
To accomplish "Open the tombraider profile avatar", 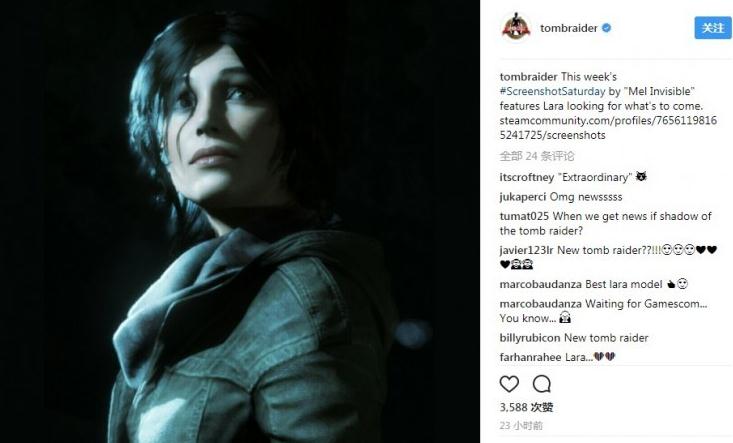I will 516,28.
